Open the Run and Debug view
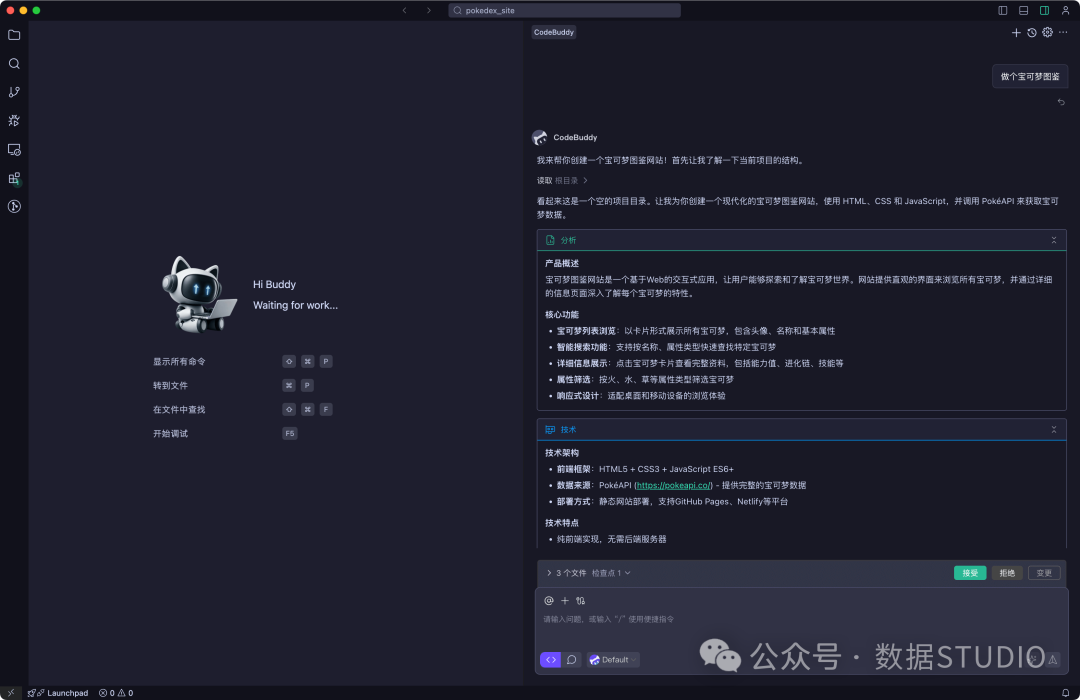This screenshot has width=1080, height=700. coord(14,121)
